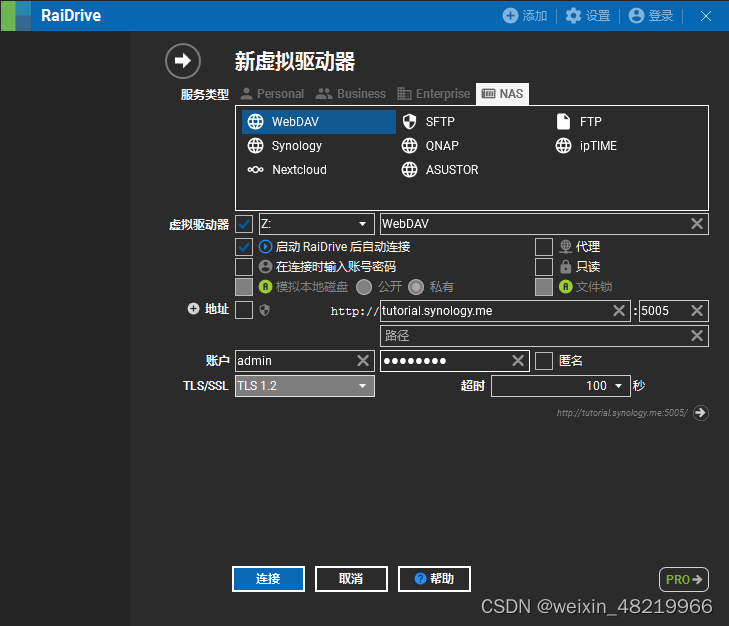The width and height of the screenshot is (729, 626).
Task: Tick the 地址 secure connection checkbox
Action: pos(244,310)
